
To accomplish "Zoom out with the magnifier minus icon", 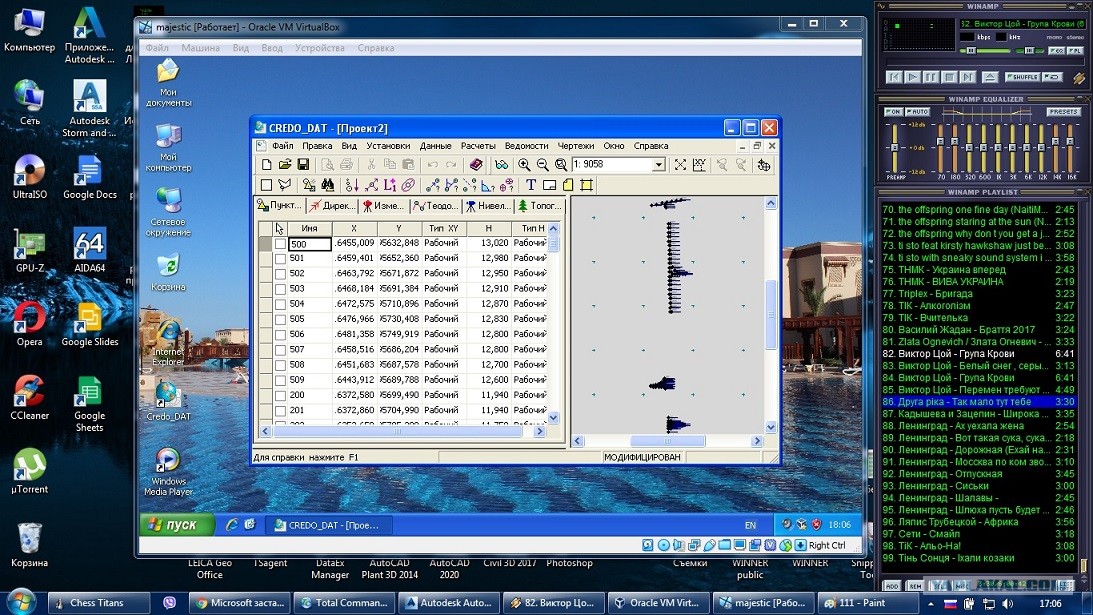I will coord(542,165).
